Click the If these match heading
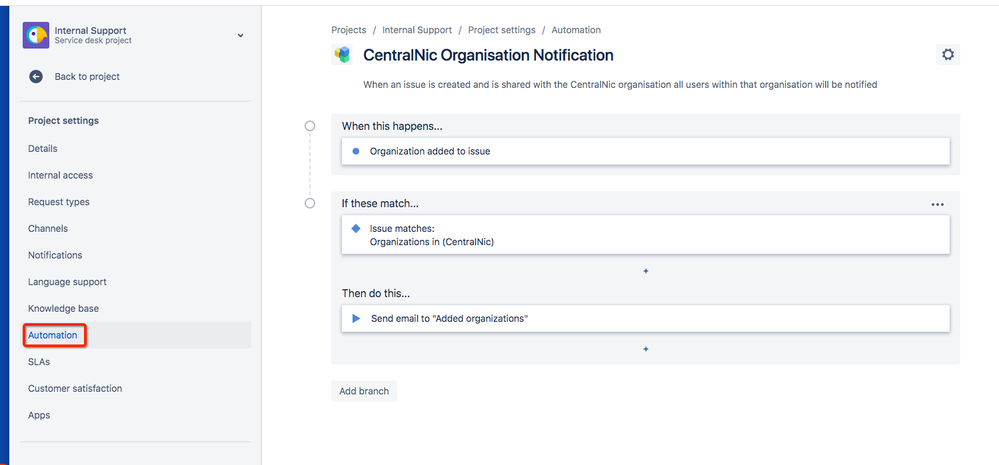Viewport: 999px width, 465px height. (380, 204)
